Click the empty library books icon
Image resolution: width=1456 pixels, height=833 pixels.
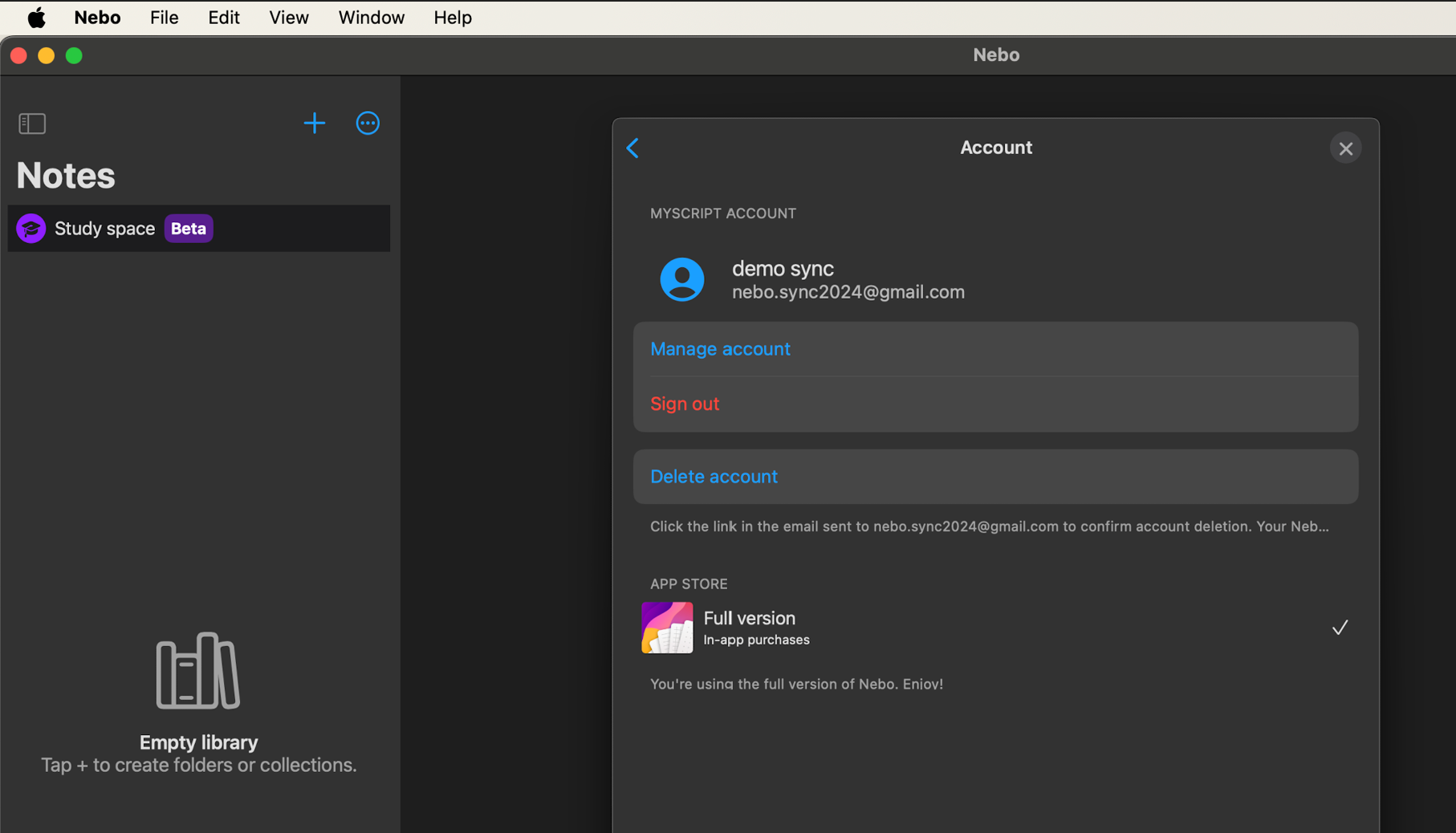(x=198, y=671)
